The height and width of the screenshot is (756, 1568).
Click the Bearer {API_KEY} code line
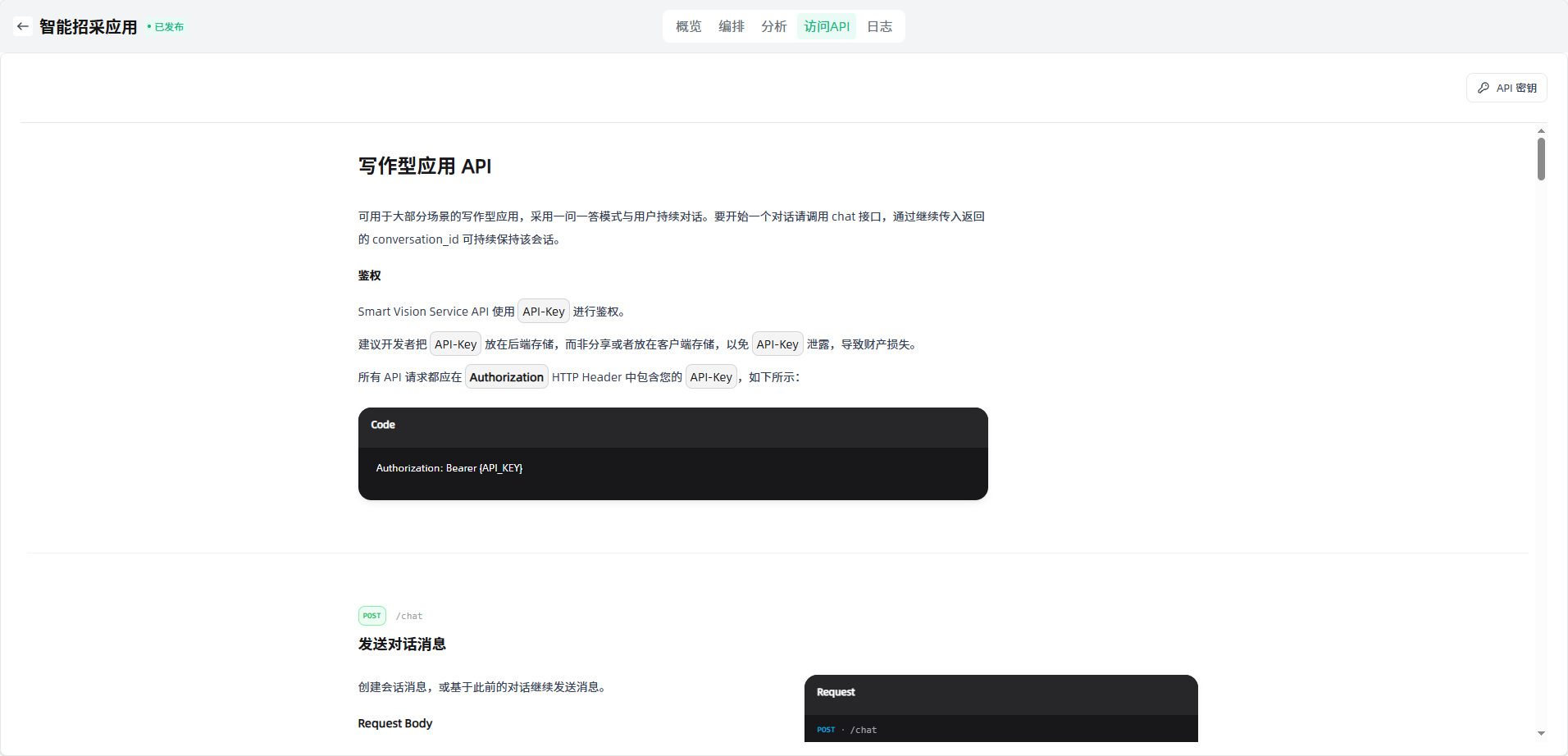pos(449,468)
